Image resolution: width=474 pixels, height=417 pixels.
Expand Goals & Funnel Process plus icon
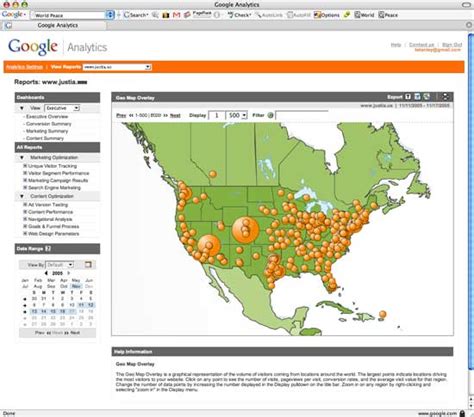click(x=25, y=226)
